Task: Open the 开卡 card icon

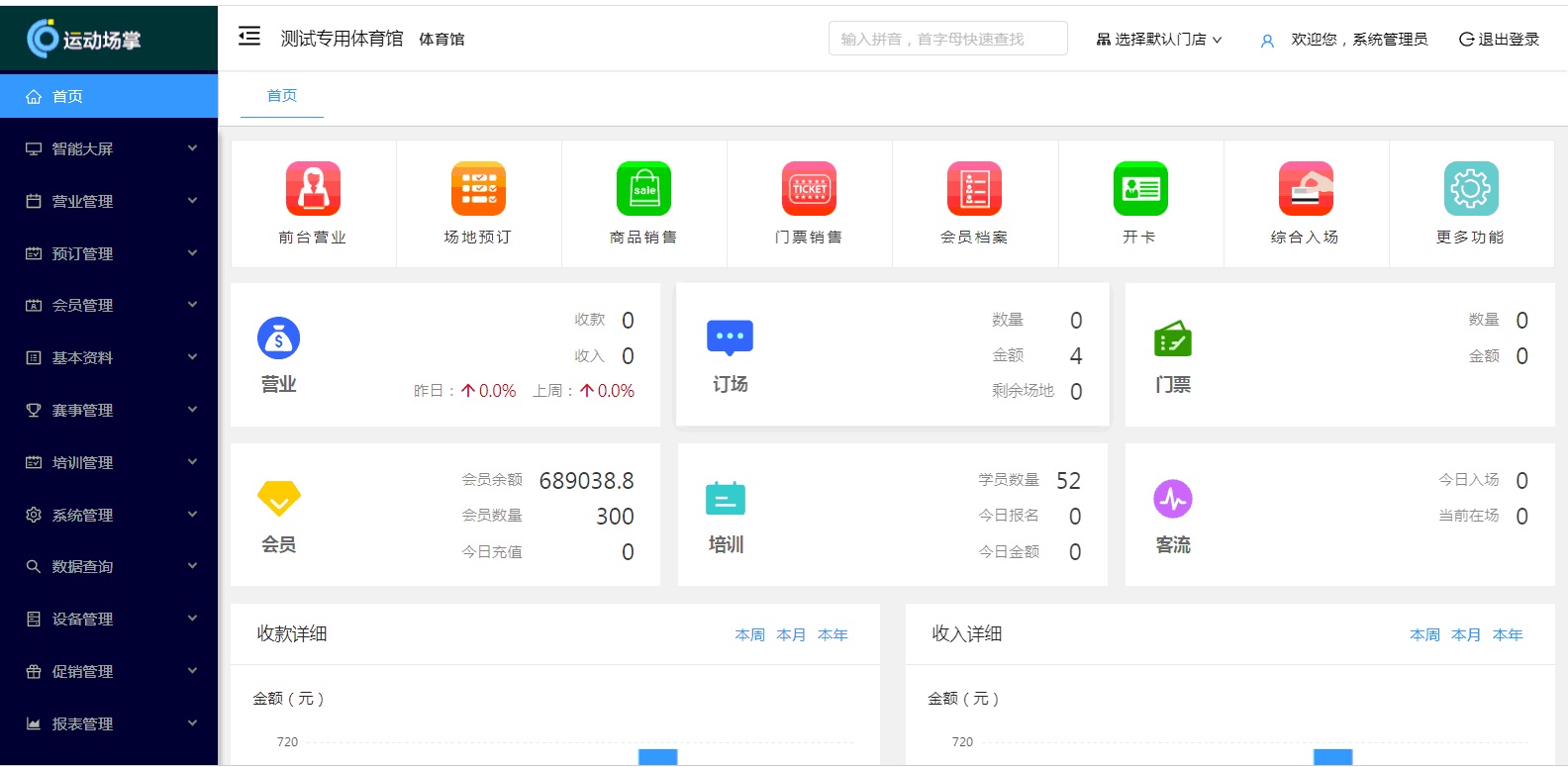Action: [1140, 188]
